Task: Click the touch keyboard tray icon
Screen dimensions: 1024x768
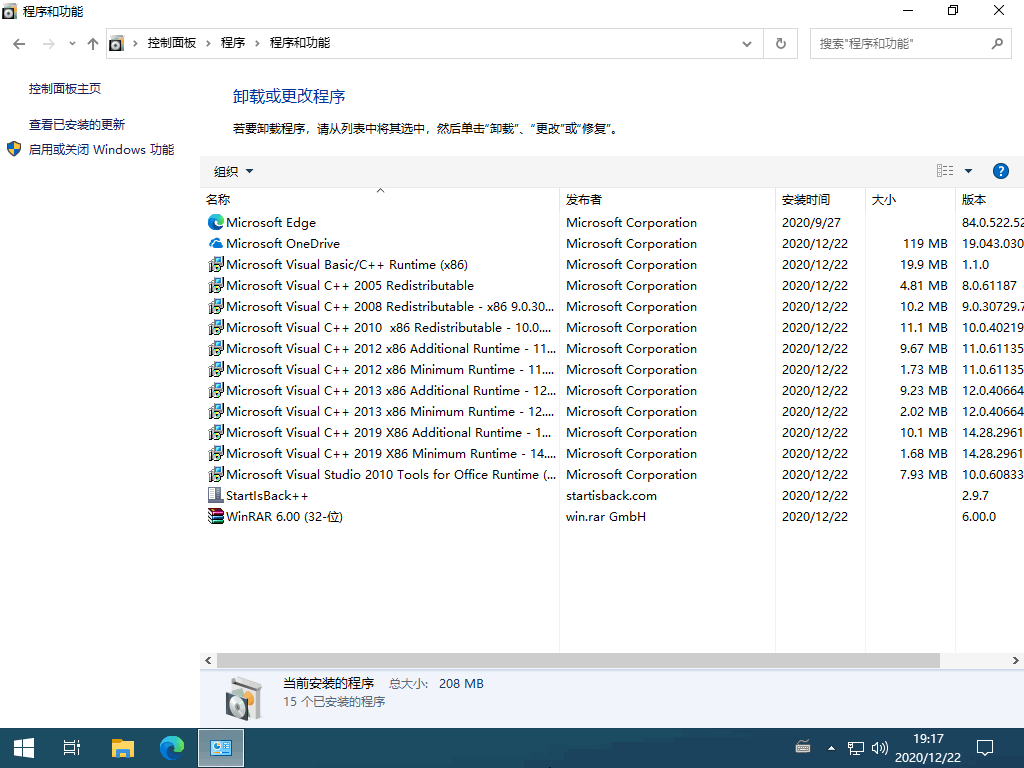Action: [803, 746]
